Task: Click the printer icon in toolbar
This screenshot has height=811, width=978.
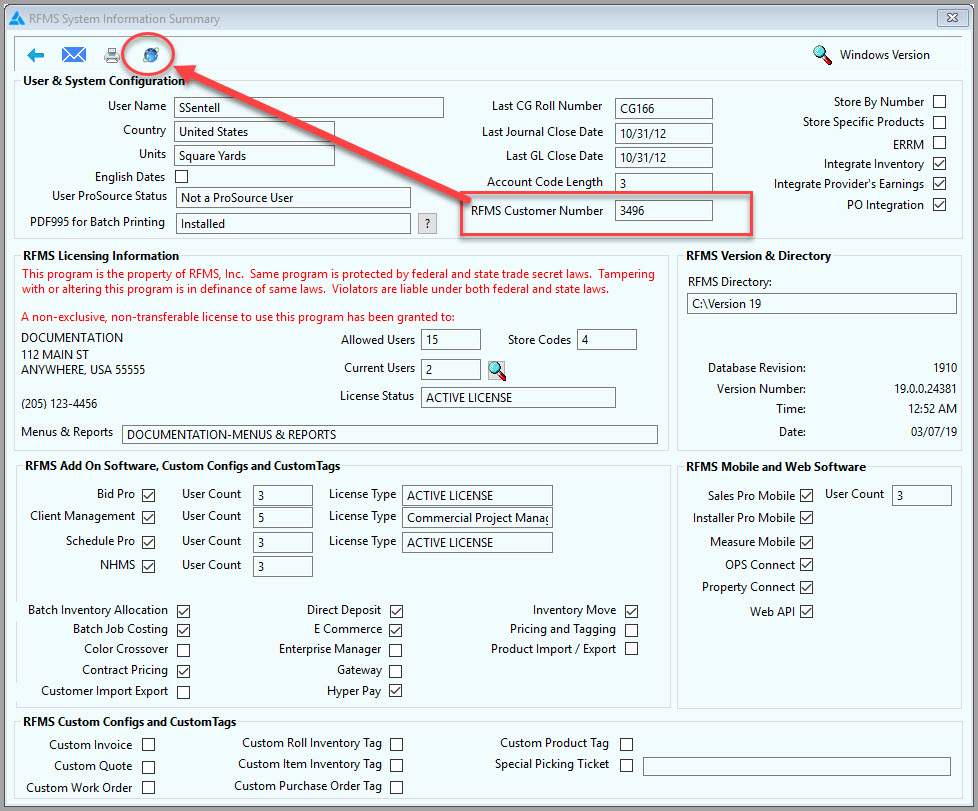Action: point(112,56)
